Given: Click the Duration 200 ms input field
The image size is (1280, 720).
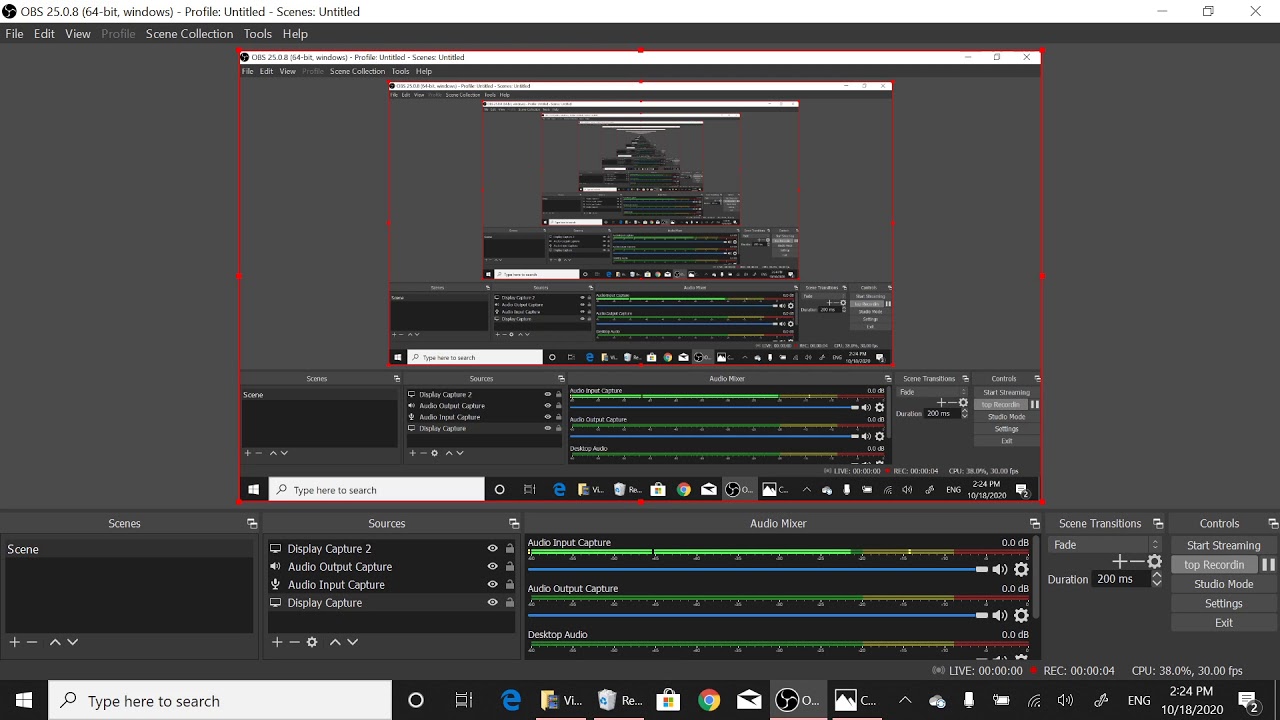Looking at the screenshot, I should pyautogui.click(x=1121, y=579).
